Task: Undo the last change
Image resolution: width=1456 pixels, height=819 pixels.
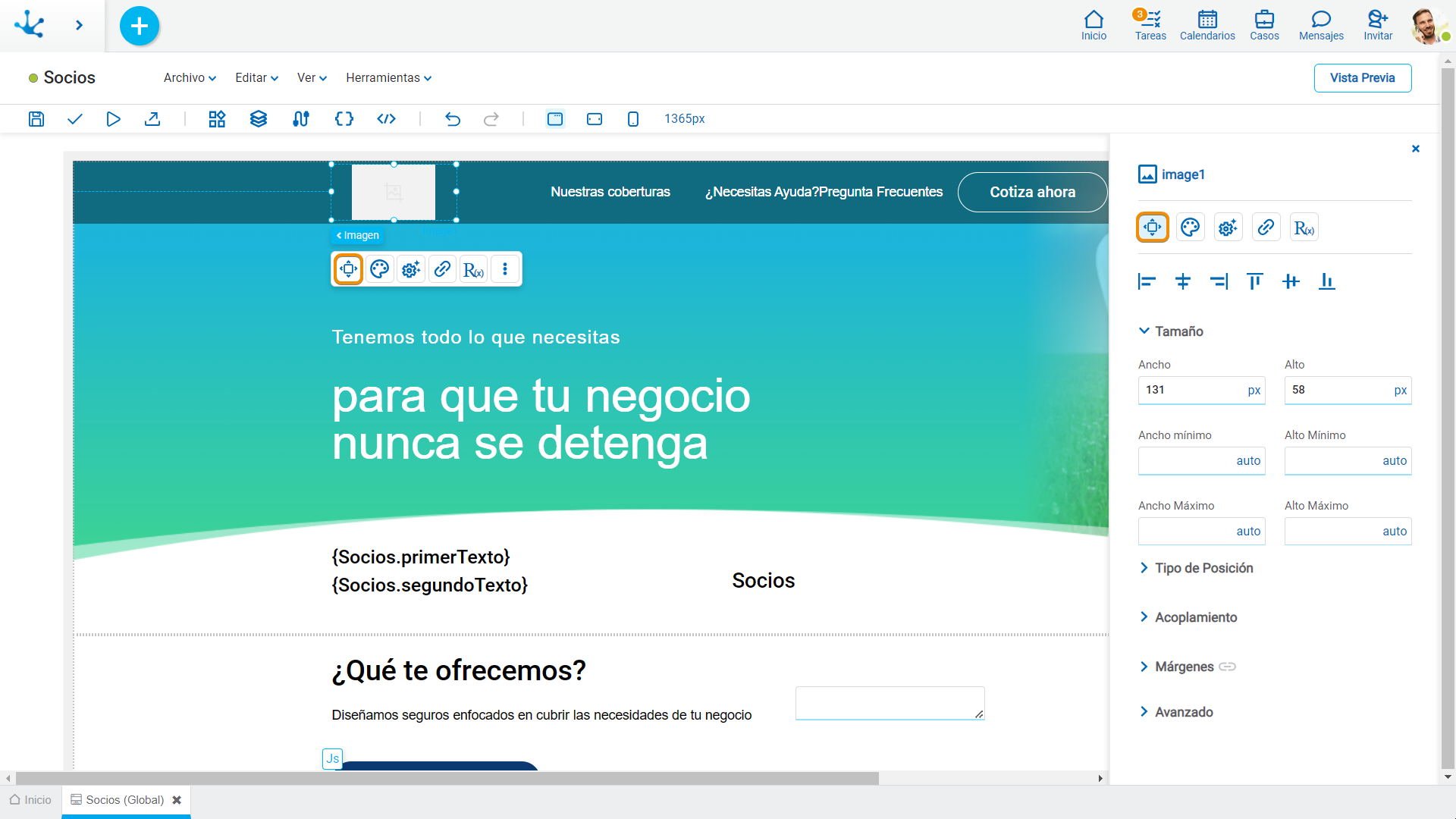Action: click(453, 119)
